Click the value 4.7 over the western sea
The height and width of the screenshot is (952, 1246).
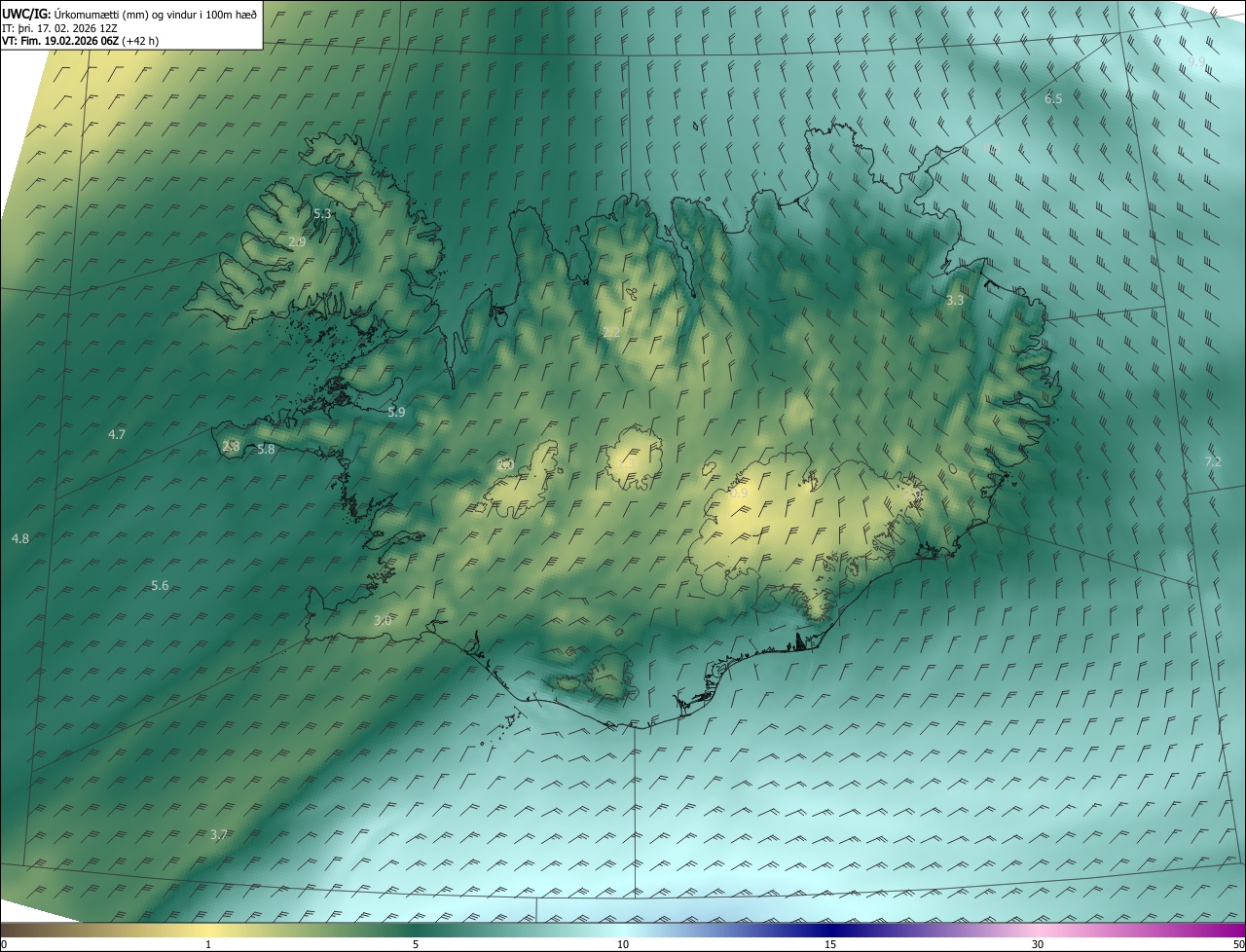click(x=117, y=435)
